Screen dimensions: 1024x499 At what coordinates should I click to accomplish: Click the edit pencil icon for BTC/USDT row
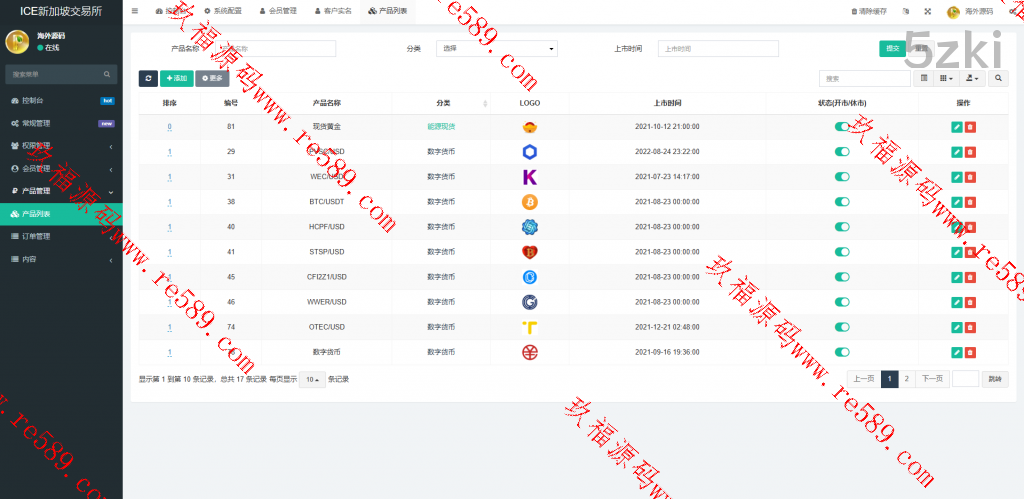click(956, 202)
